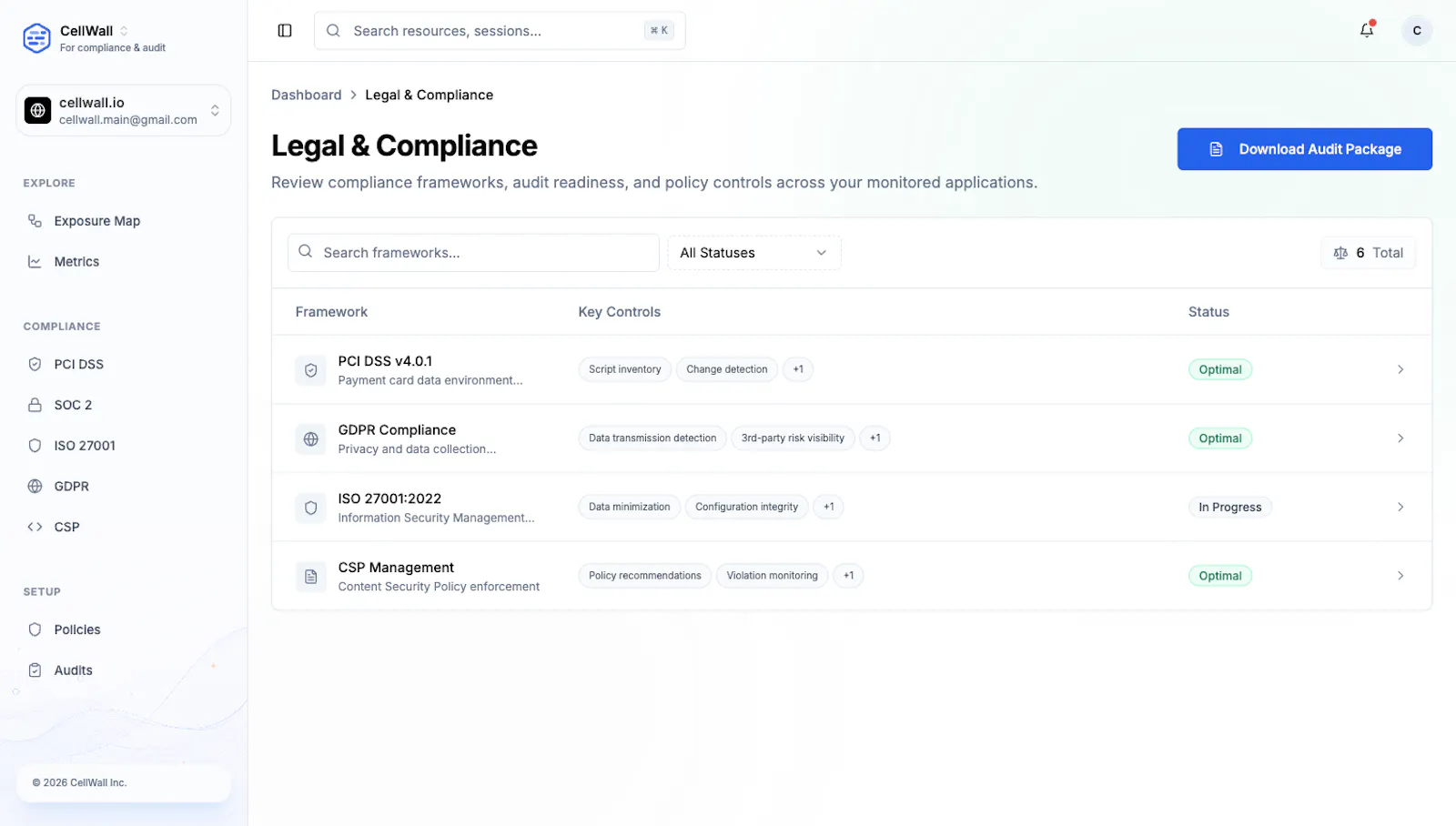Toggle the sidebar panel icon
This screenshot has height=826, width=1456.
tap(285, 31)
